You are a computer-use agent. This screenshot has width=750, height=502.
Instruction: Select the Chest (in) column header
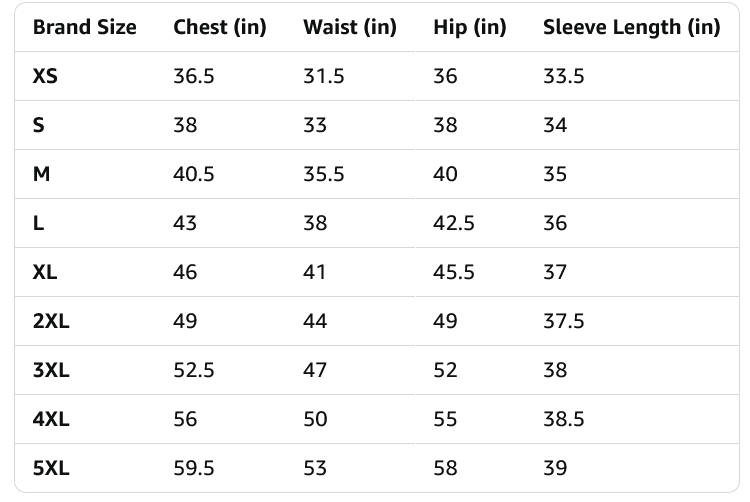219,27
